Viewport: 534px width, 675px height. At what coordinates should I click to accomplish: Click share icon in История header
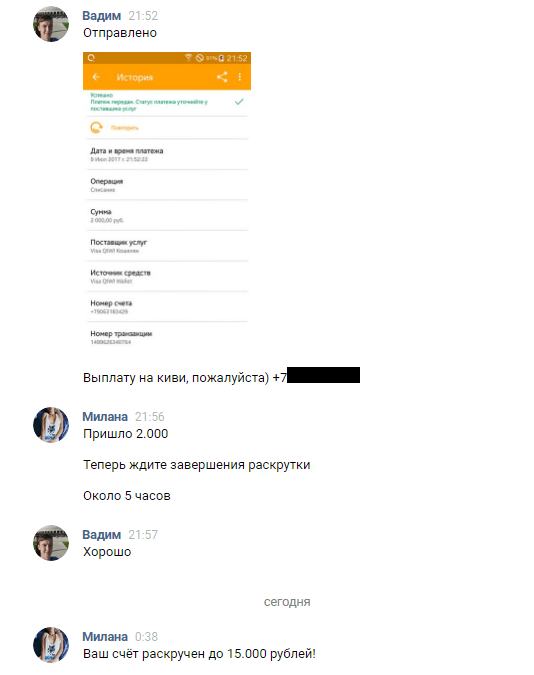(x=222, y=77)
